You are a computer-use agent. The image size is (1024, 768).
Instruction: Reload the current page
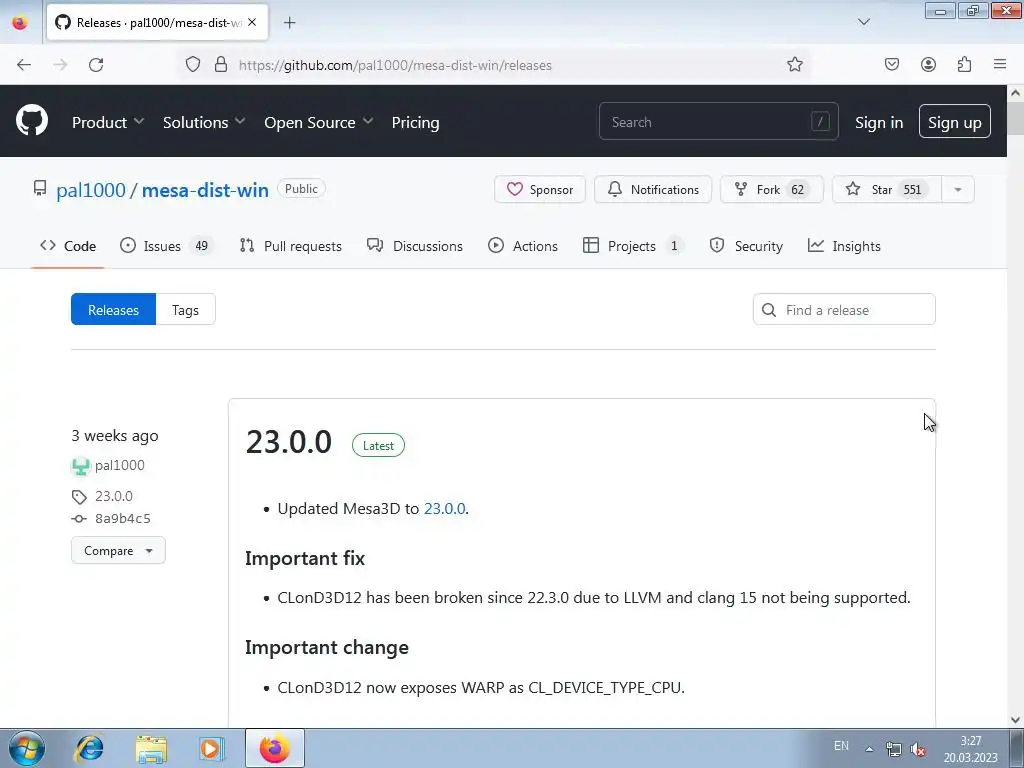pos(96,65)
